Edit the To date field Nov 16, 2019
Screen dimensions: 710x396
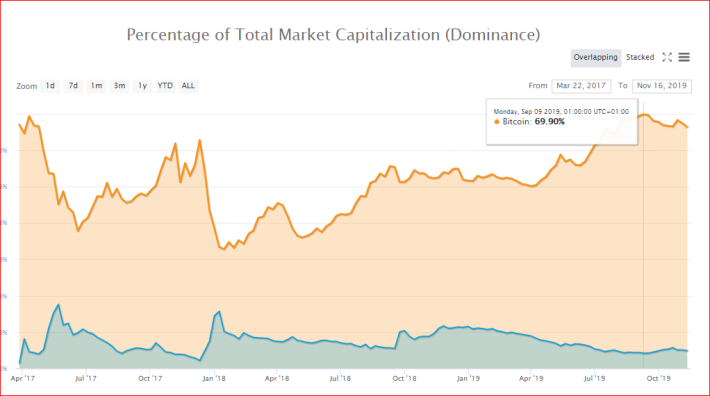pos(662,86)
